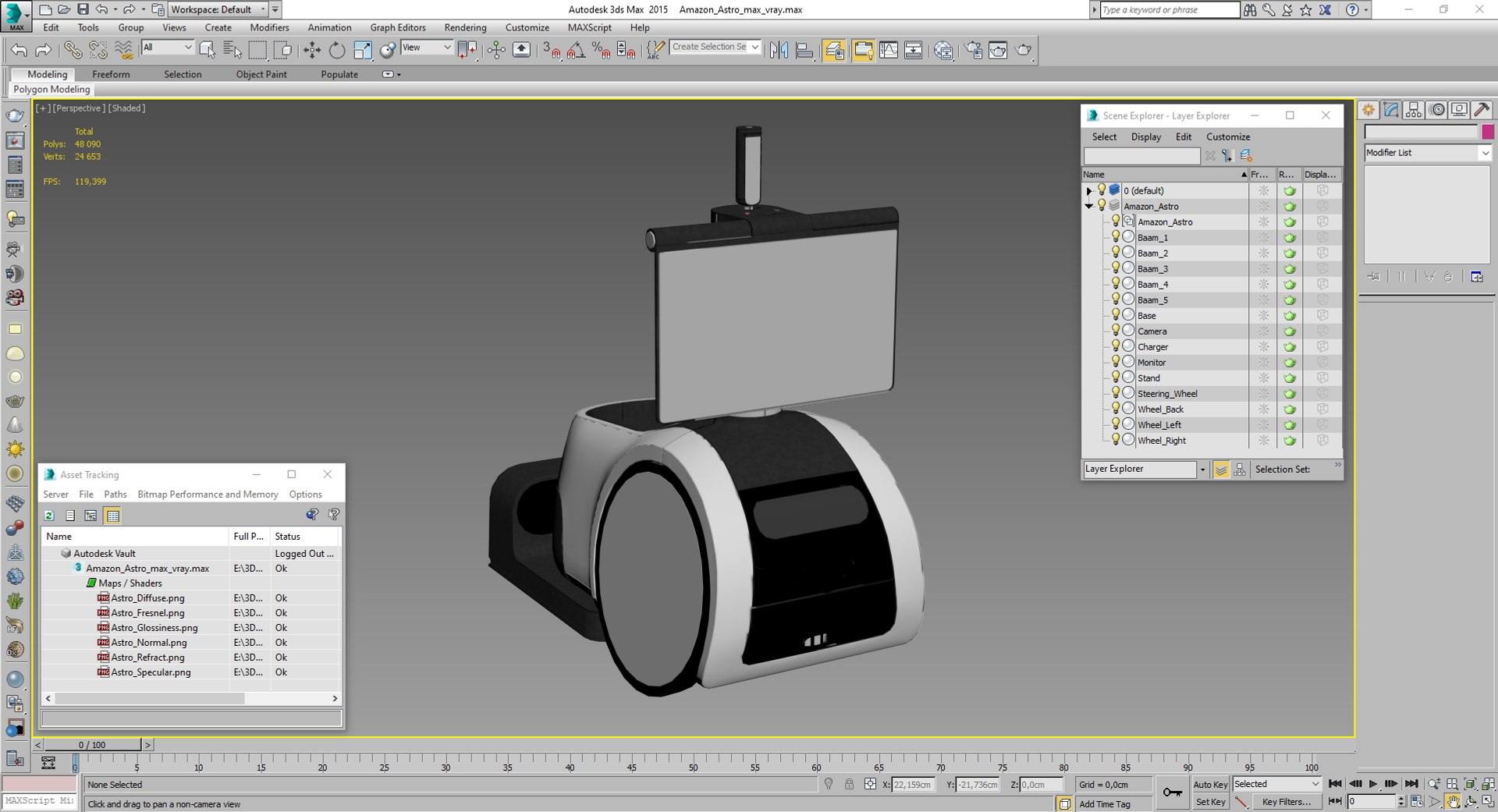Viewport: 1498px width, 812px height.
Task: Open the Material Editor icon
Action: tap(943, 51)
